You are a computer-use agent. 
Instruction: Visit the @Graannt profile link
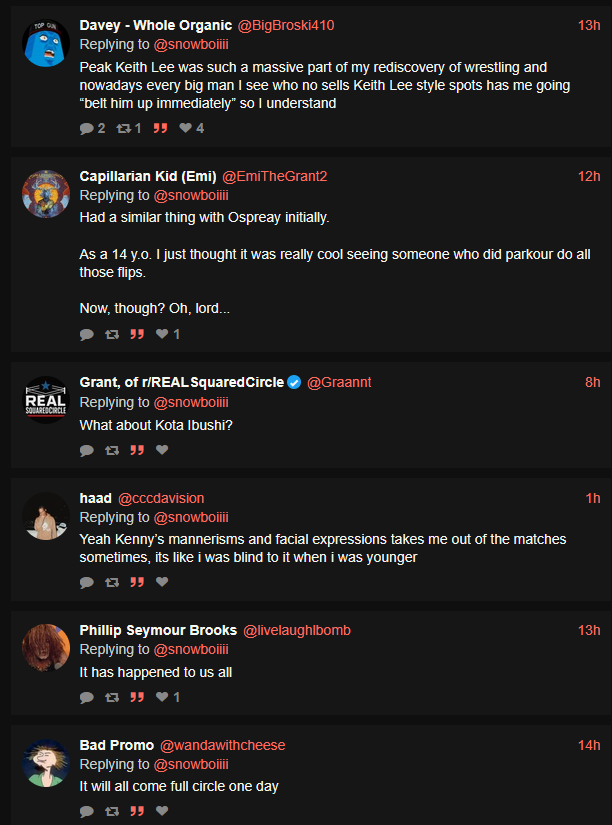pos(339,382)
